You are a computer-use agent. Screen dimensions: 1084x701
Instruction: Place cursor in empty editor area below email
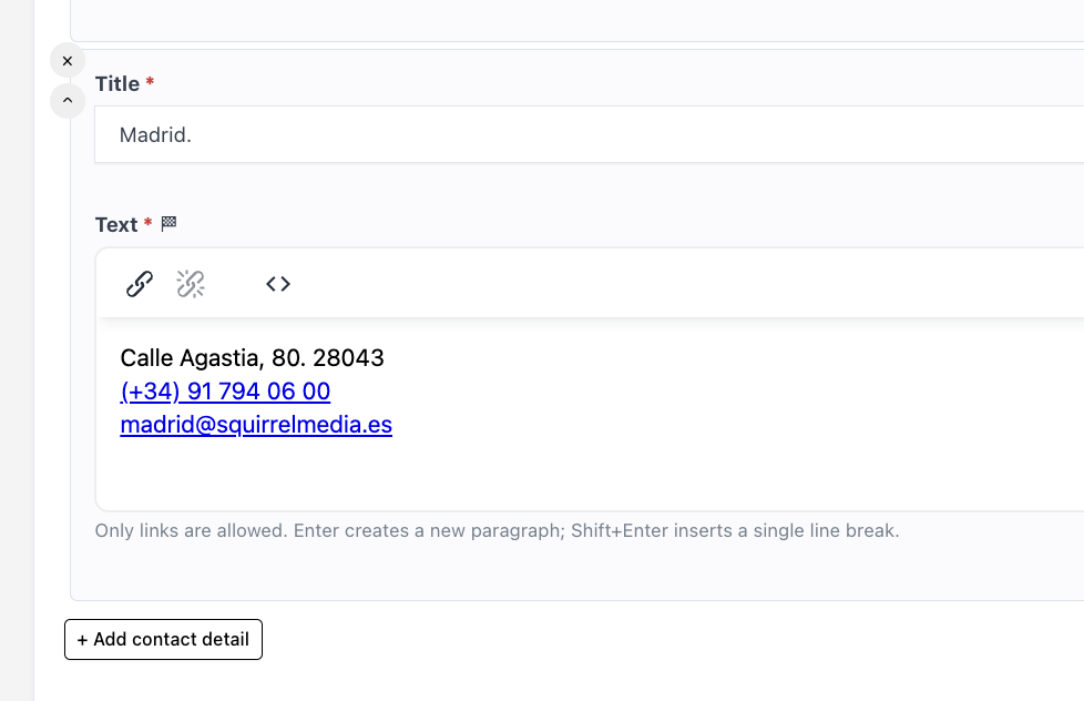click(589, 476)
